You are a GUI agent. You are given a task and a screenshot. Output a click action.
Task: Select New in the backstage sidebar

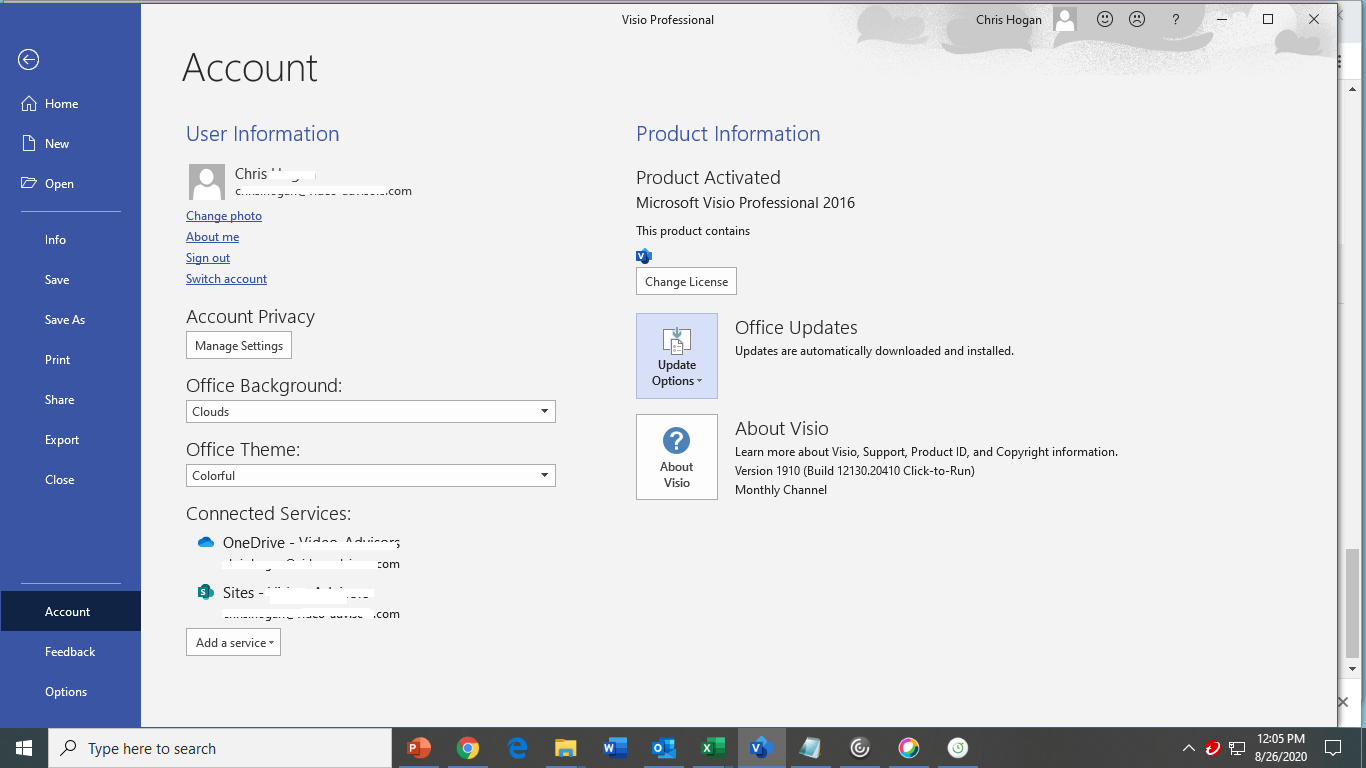pos(70,144)
